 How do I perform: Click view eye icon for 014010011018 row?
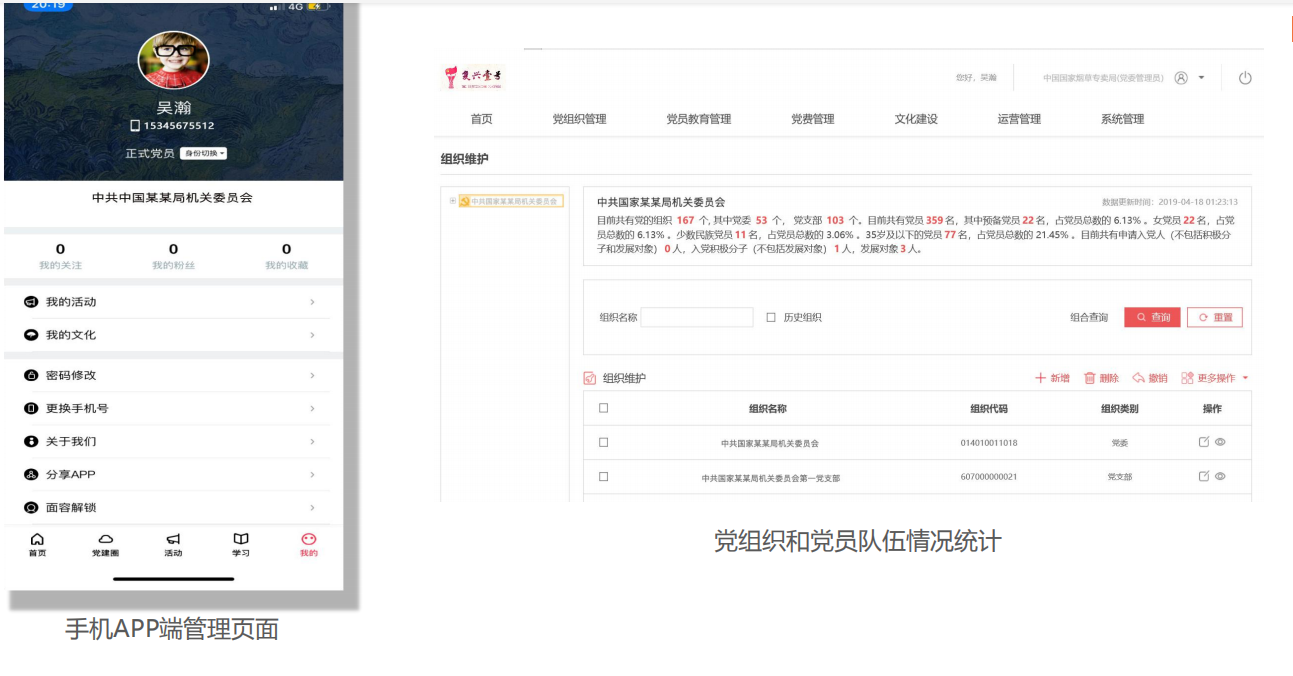coord(1220,442)
